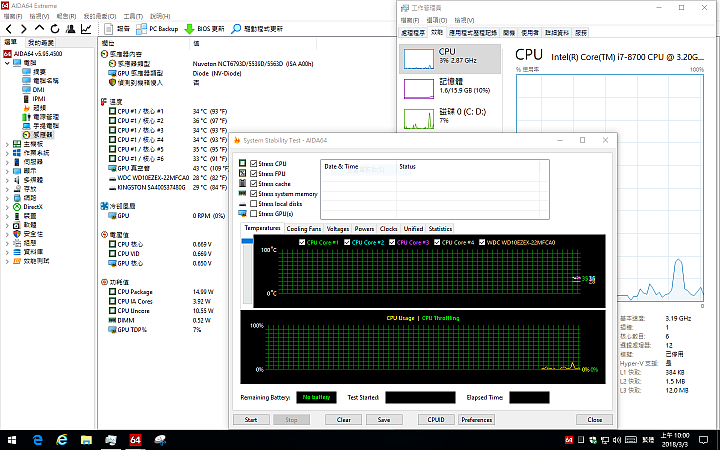Click the green BIOS update arrow
This screenshot has height=450, width=720.
click(189, 29)
